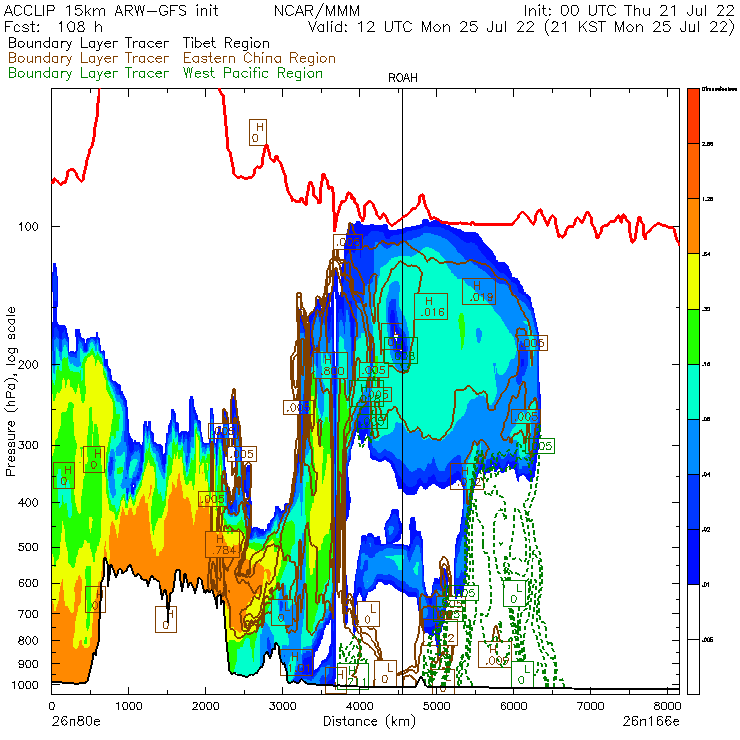Viewport: 740px width, 740px height.
Task: Click the 'ACCLIP 15km ARW-GFS init' title
Action: click(x=111, y=10)
